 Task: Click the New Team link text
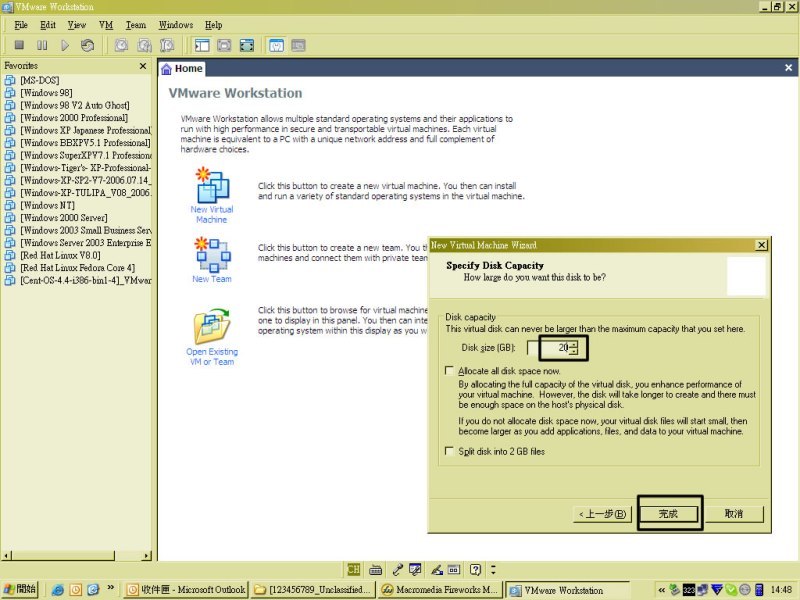[x=212, y=279]
